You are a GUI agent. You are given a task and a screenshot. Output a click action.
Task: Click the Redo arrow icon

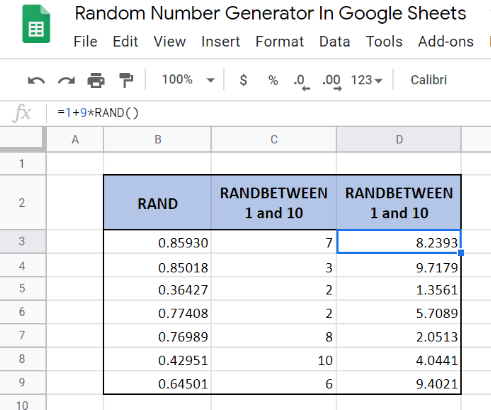66,81
